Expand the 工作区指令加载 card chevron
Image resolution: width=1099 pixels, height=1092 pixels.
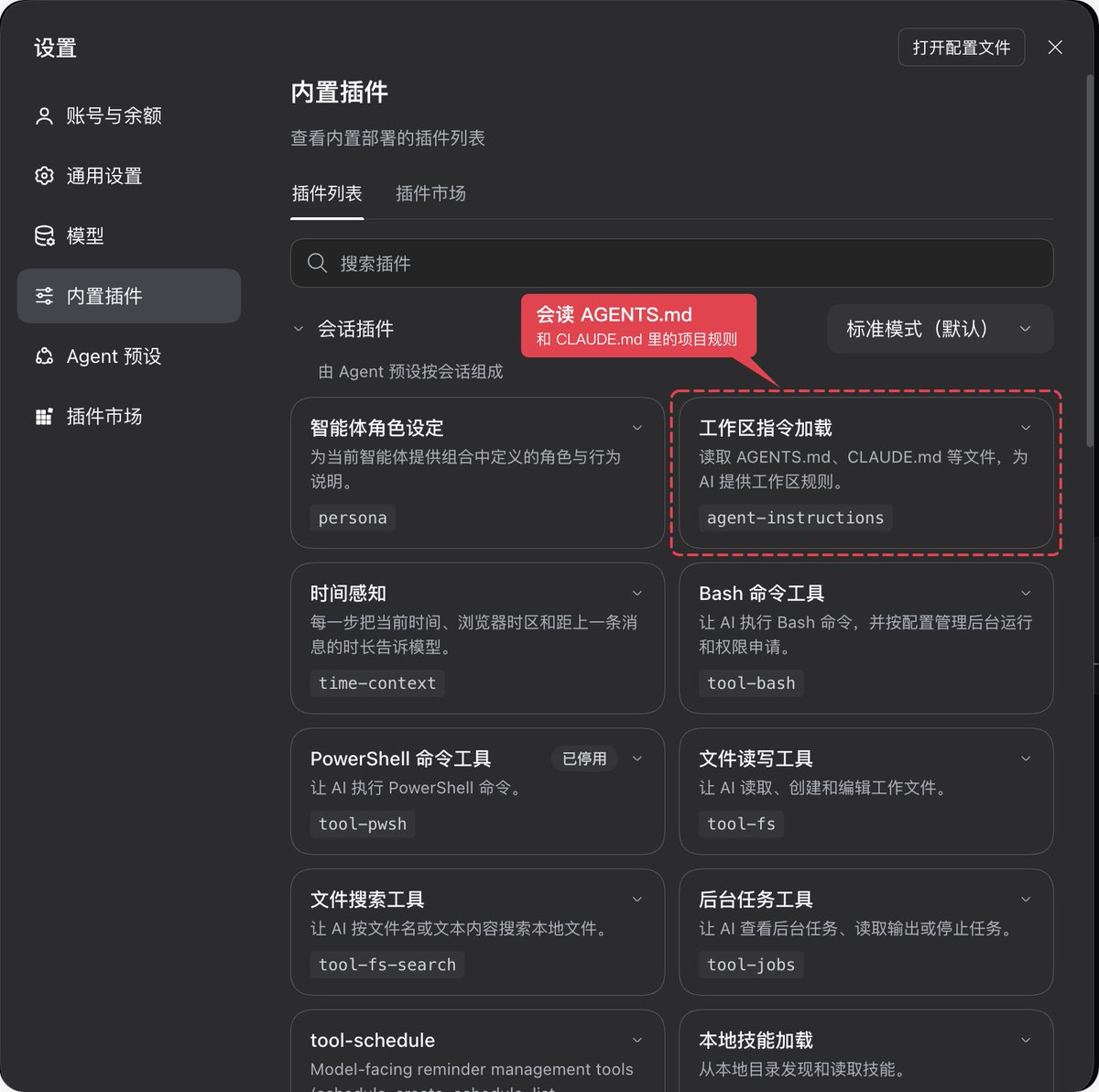pos(1026,428)
